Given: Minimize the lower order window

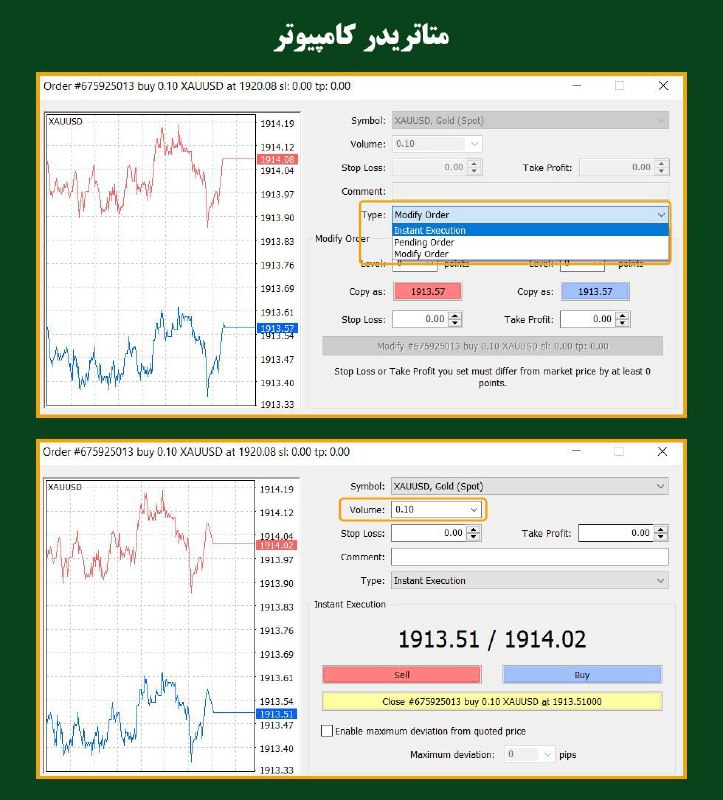Looking at the screenshot, I should click(577, 452).
